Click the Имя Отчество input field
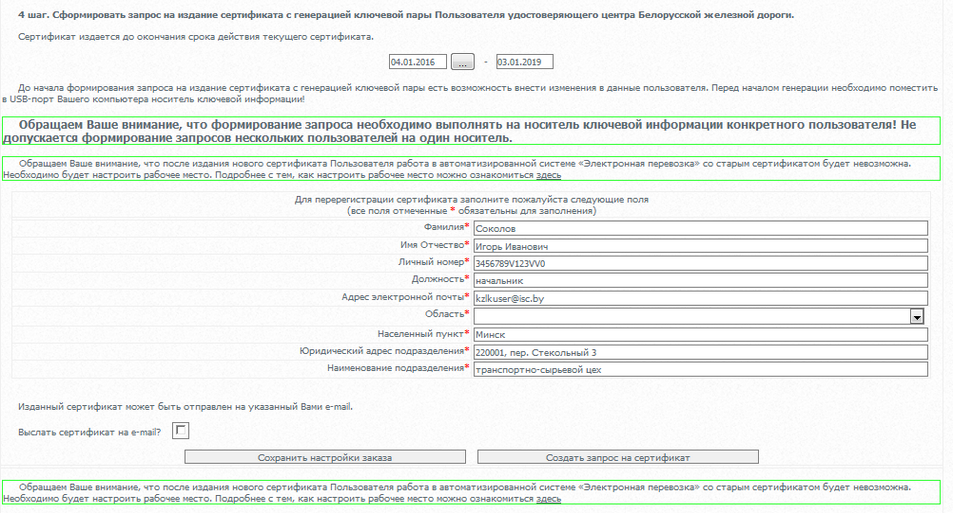This screenshot has width=953, height=513. point(700,246)
